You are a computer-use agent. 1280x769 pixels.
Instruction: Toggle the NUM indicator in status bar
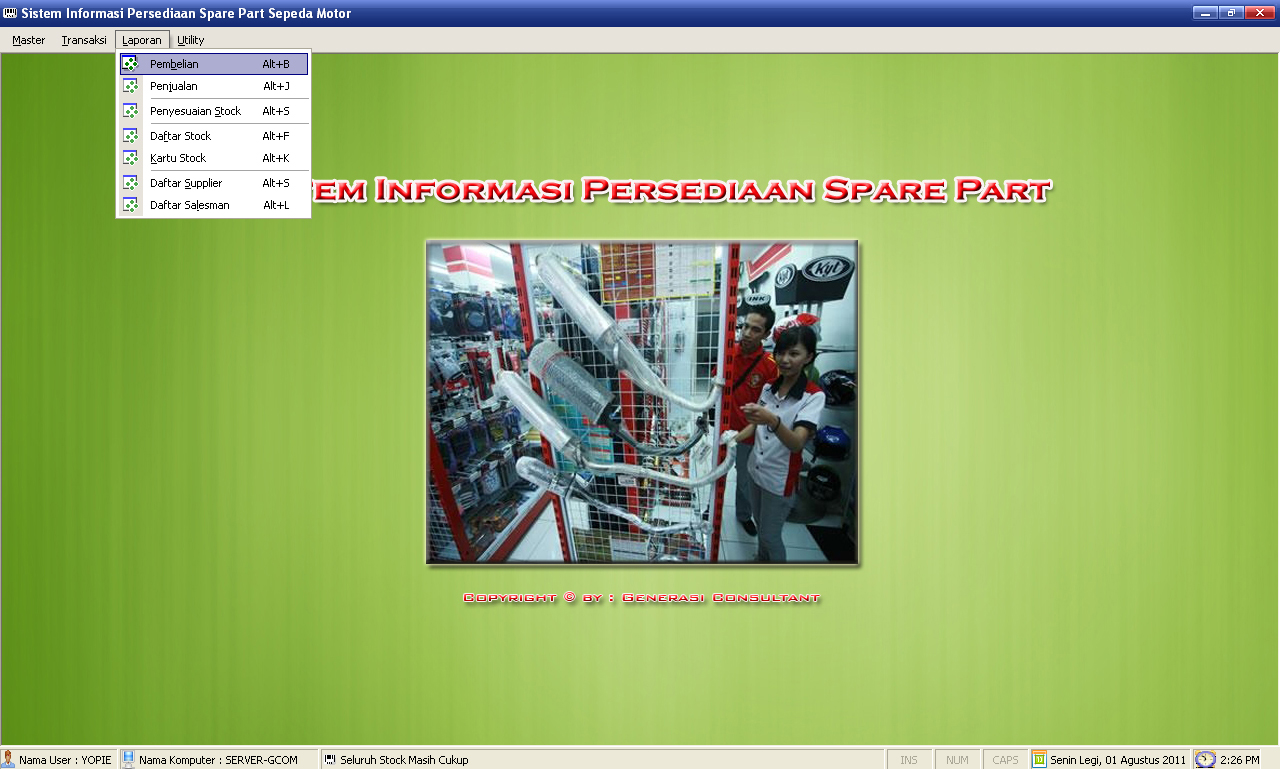[957, 760]
